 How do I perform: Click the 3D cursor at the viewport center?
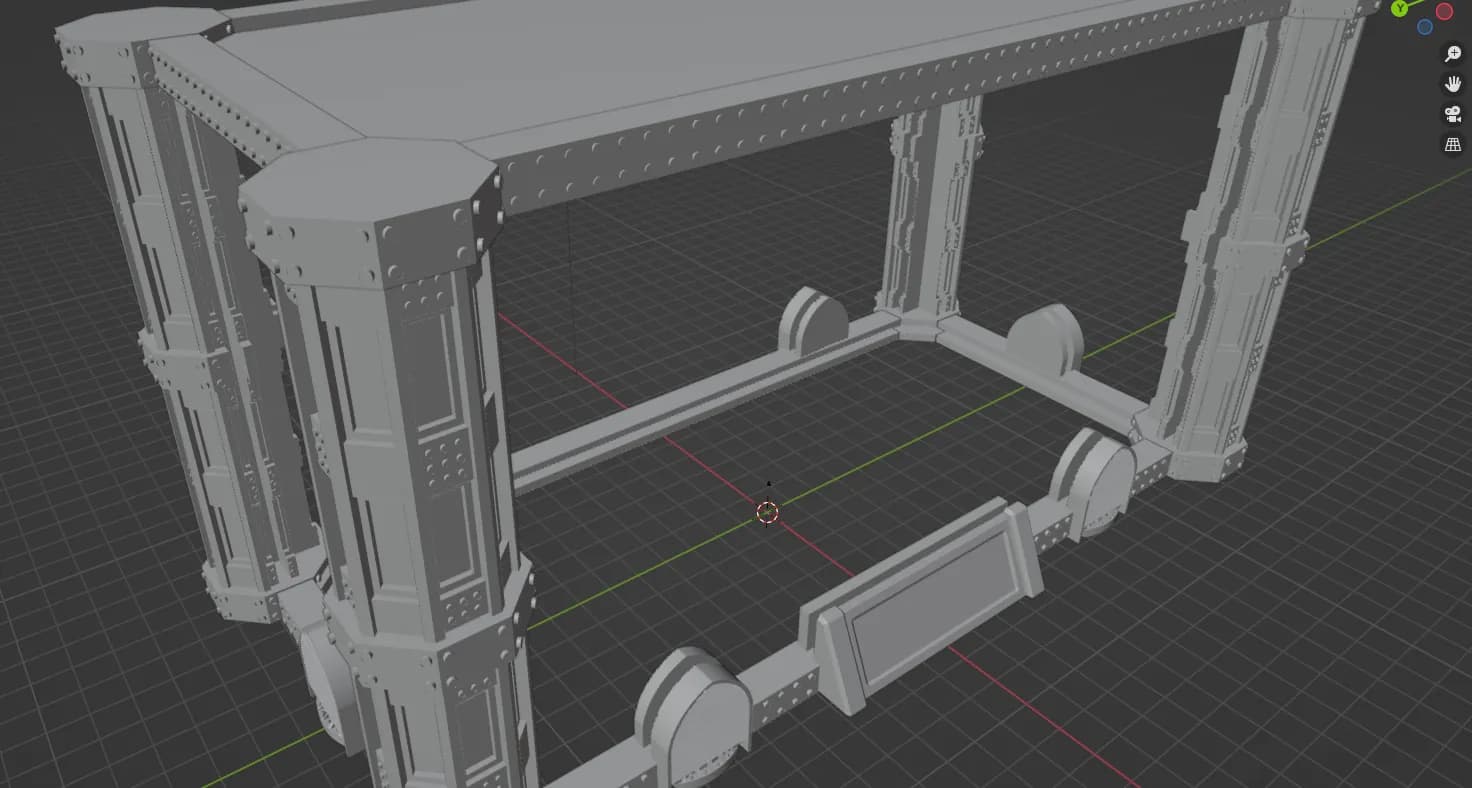pyautogui.click(x=767, y=512)
